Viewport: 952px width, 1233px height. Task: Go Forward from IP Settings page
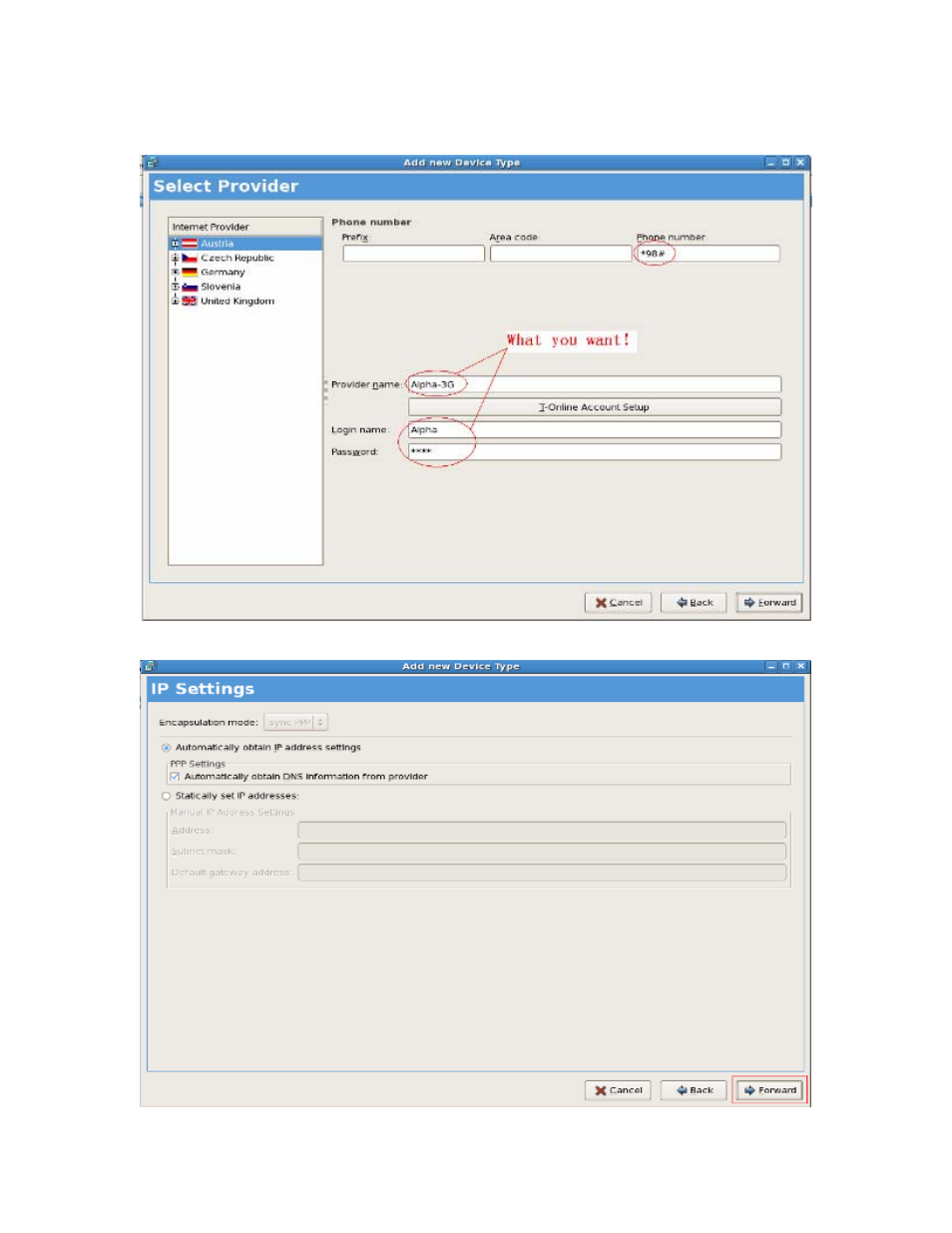(769, 1090)
